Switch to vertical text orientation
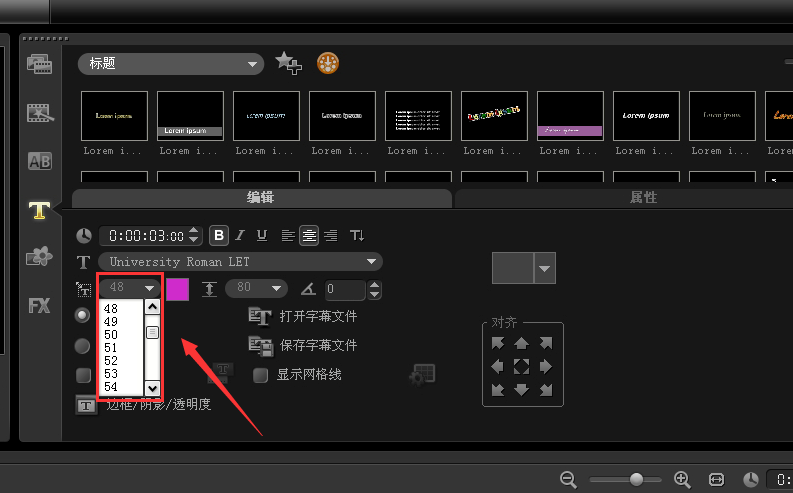 coord(357,235)
